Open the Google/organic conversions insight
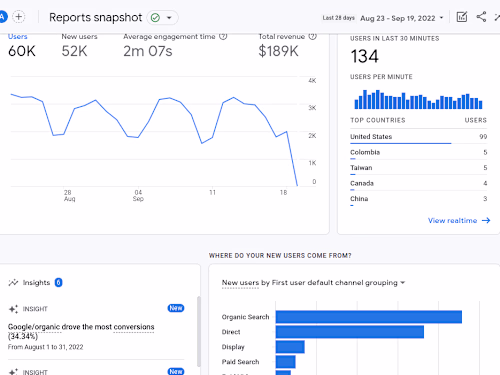The height and width of the screenshot is (375, 500). [x=81, y=331]
